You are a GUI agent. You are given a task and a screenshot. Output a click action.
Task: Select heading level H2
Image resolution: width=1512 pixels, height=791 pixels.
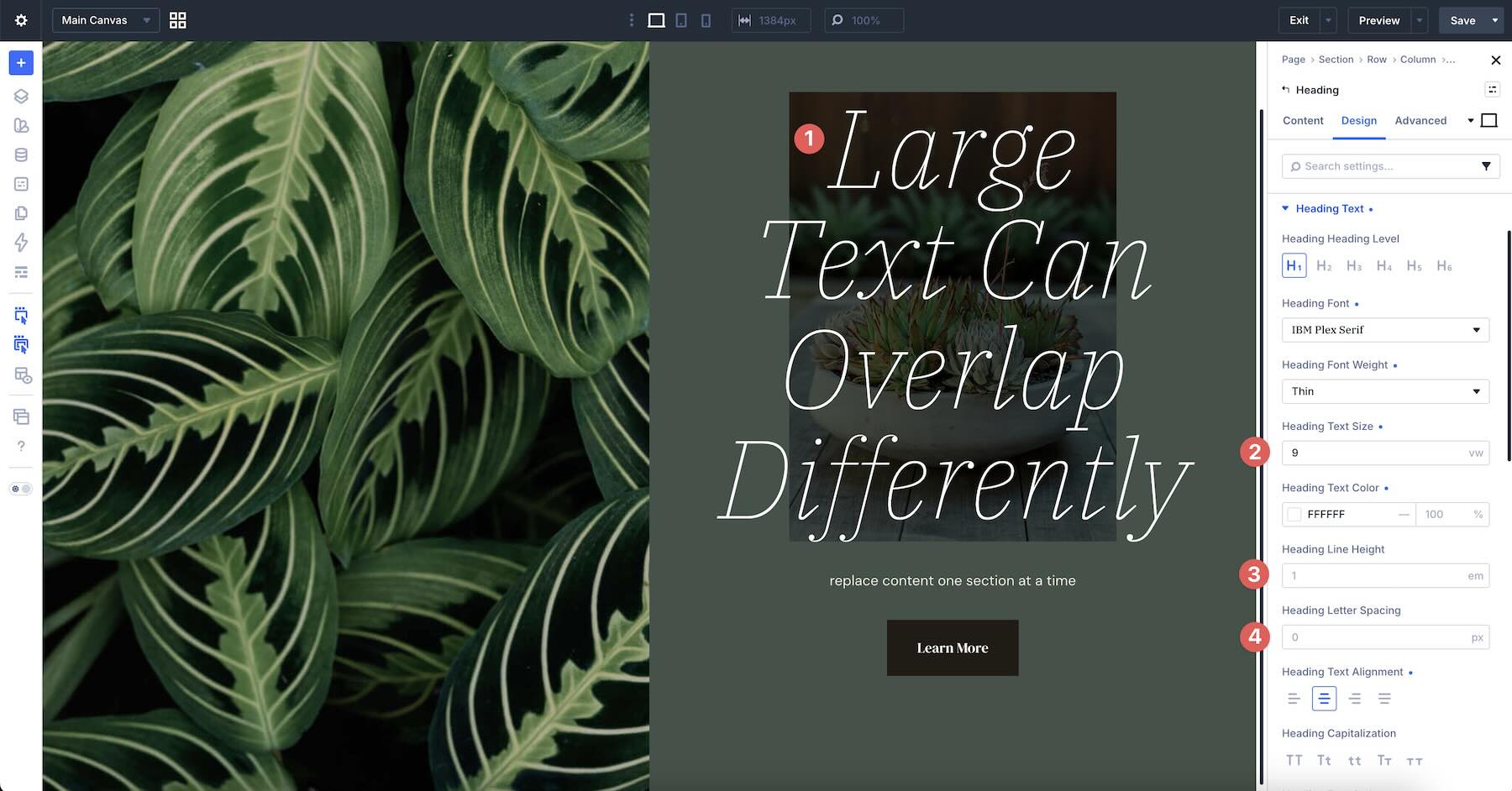pos(1324,265)
